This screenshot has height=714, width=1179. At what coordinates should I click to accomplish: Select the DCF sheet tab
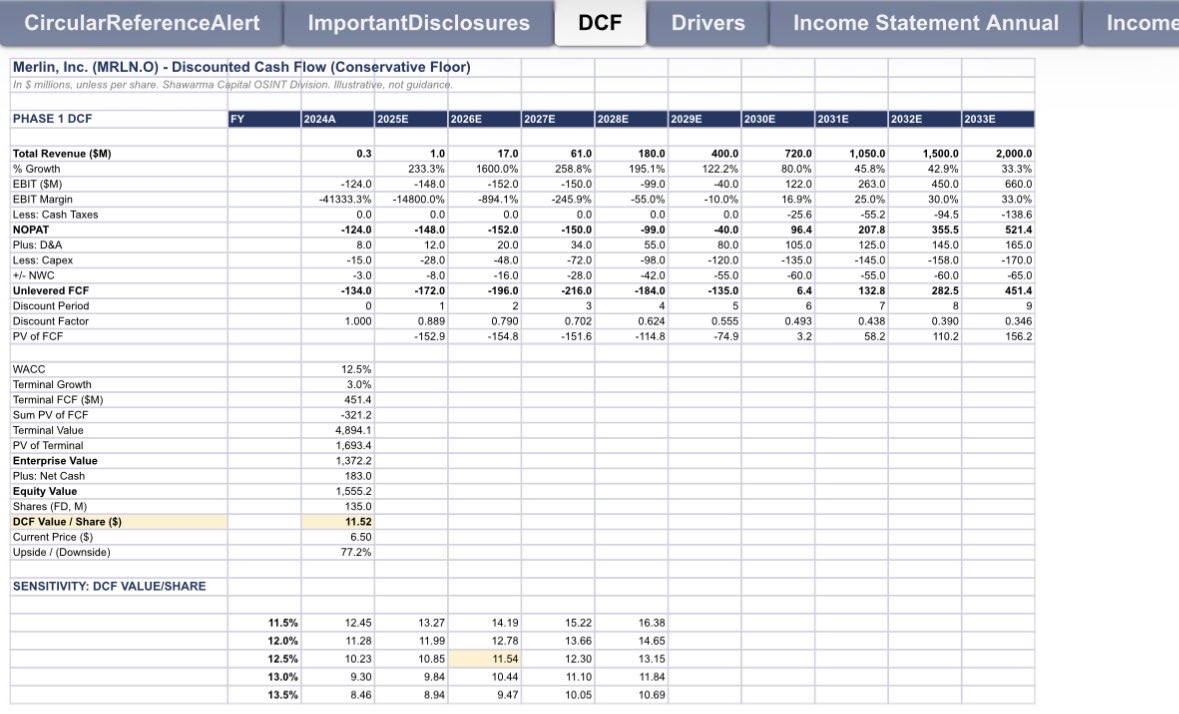600,23
